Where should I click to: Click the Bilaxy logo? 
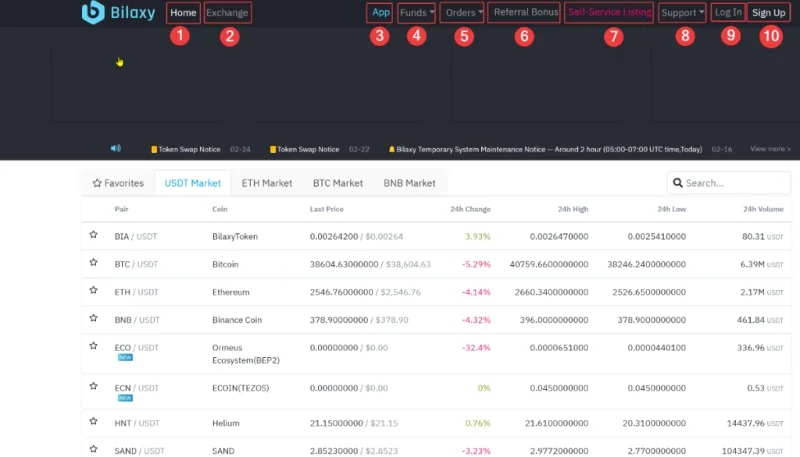(x=118, y=12)
